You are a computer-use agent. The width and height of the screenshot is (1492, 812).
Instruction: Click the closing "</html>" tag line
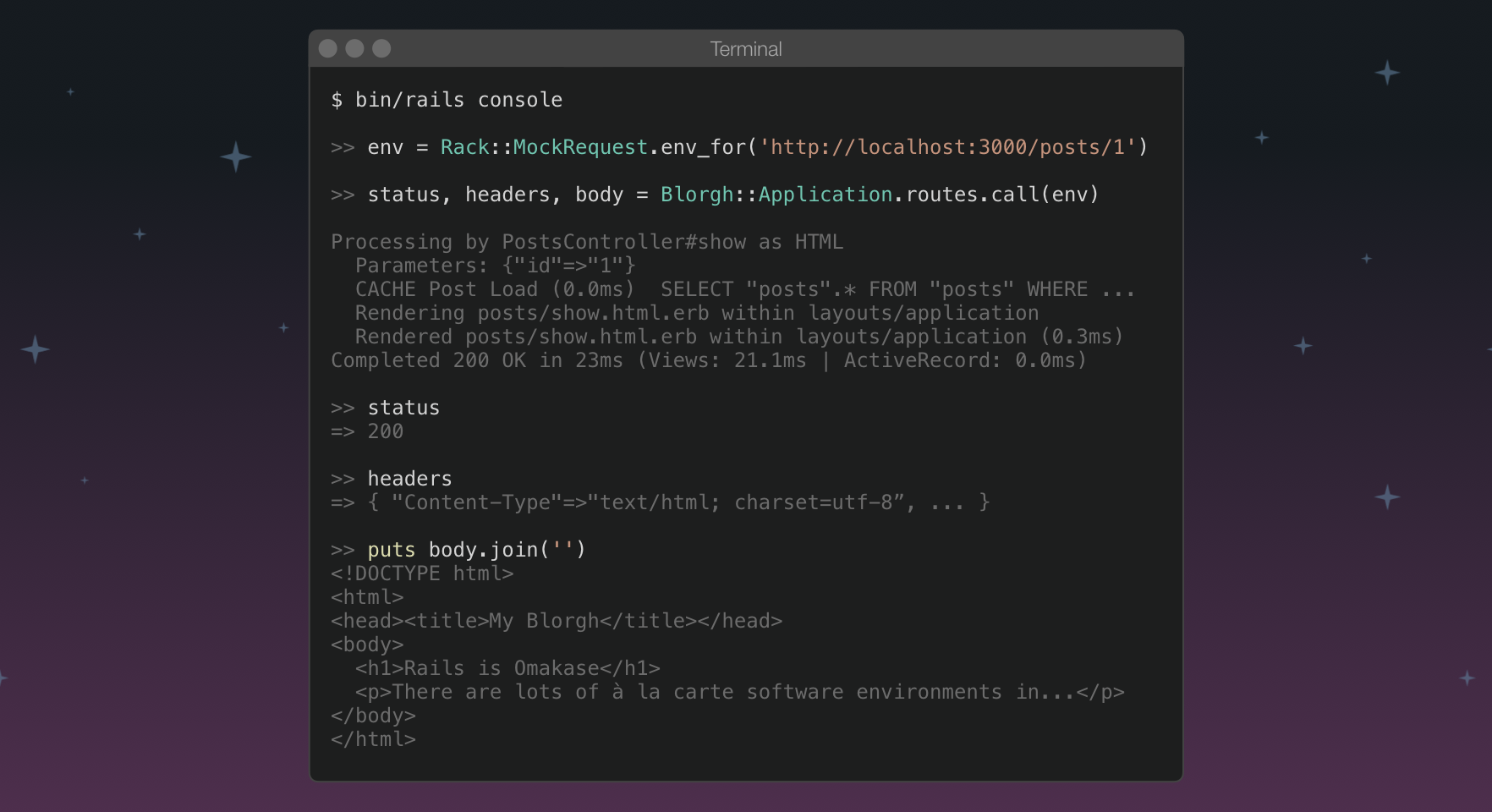coord(373,739)
